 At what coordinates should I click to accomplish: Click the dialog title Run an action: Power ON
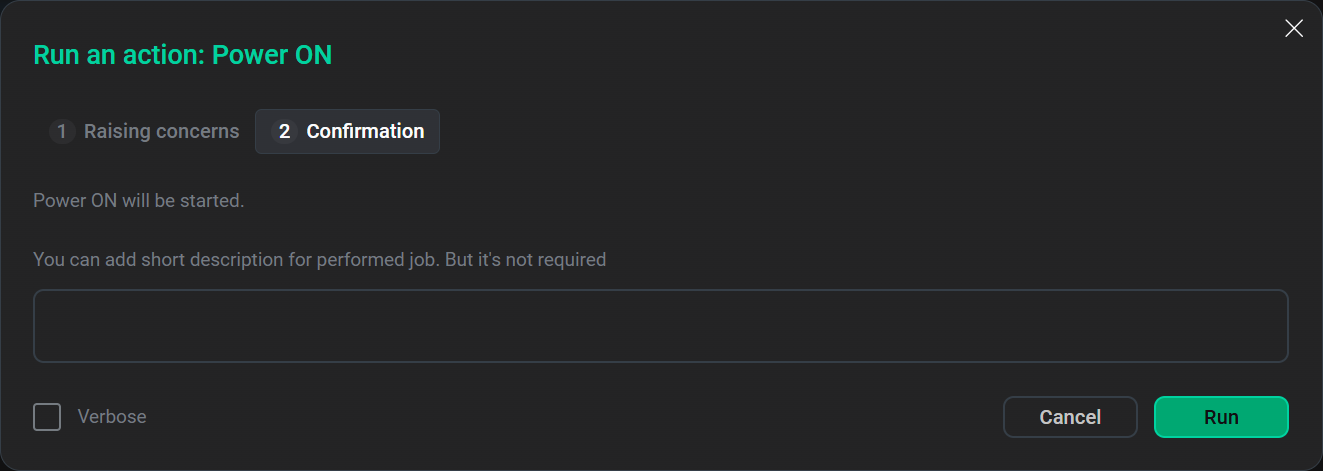point(183,55)
